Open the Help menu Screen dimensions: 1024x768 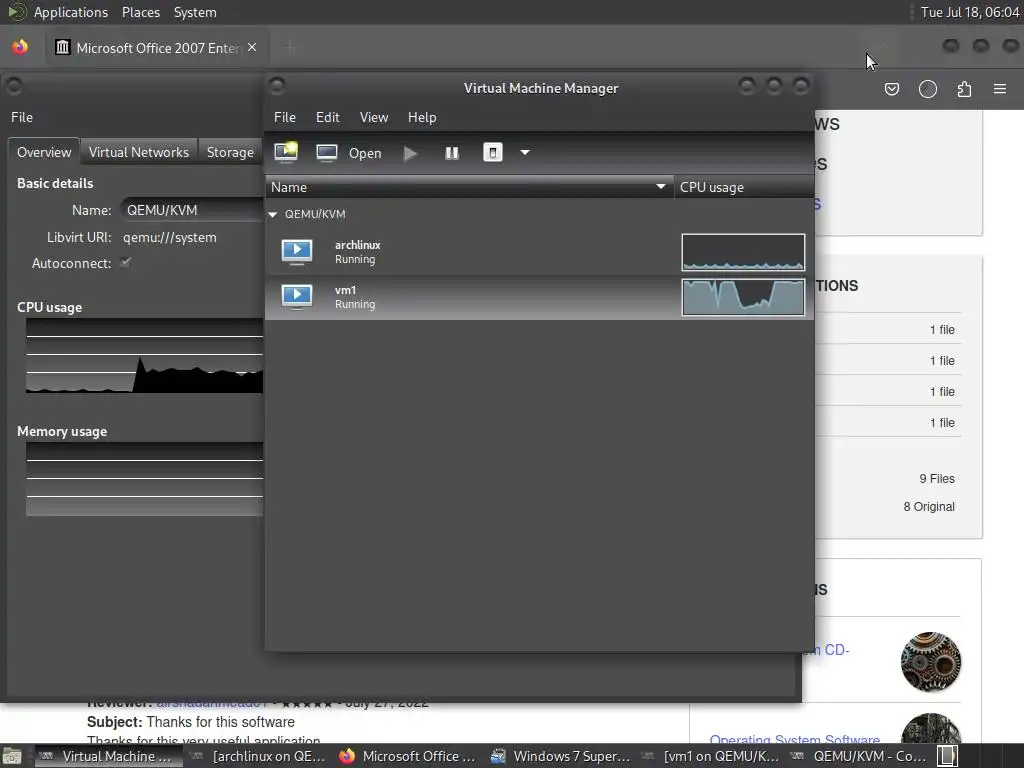422,118
